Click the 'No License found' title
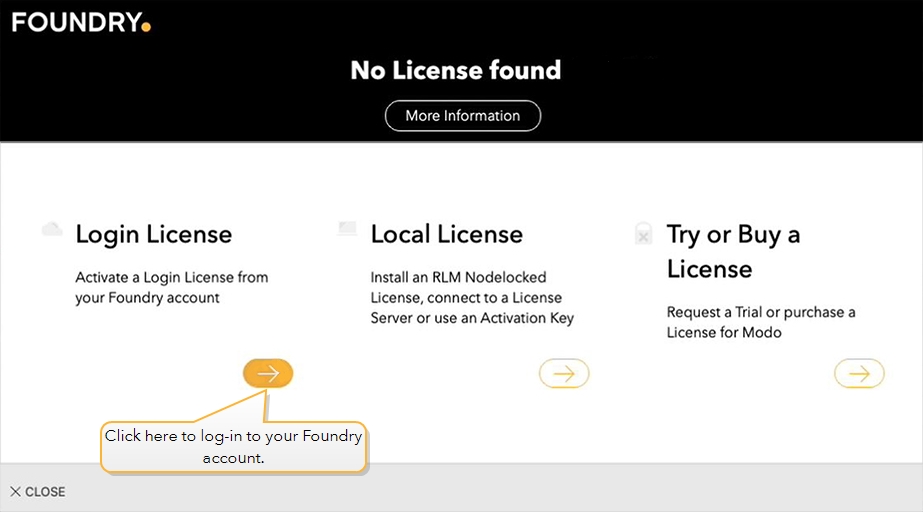923x512 pixels. 455,70
